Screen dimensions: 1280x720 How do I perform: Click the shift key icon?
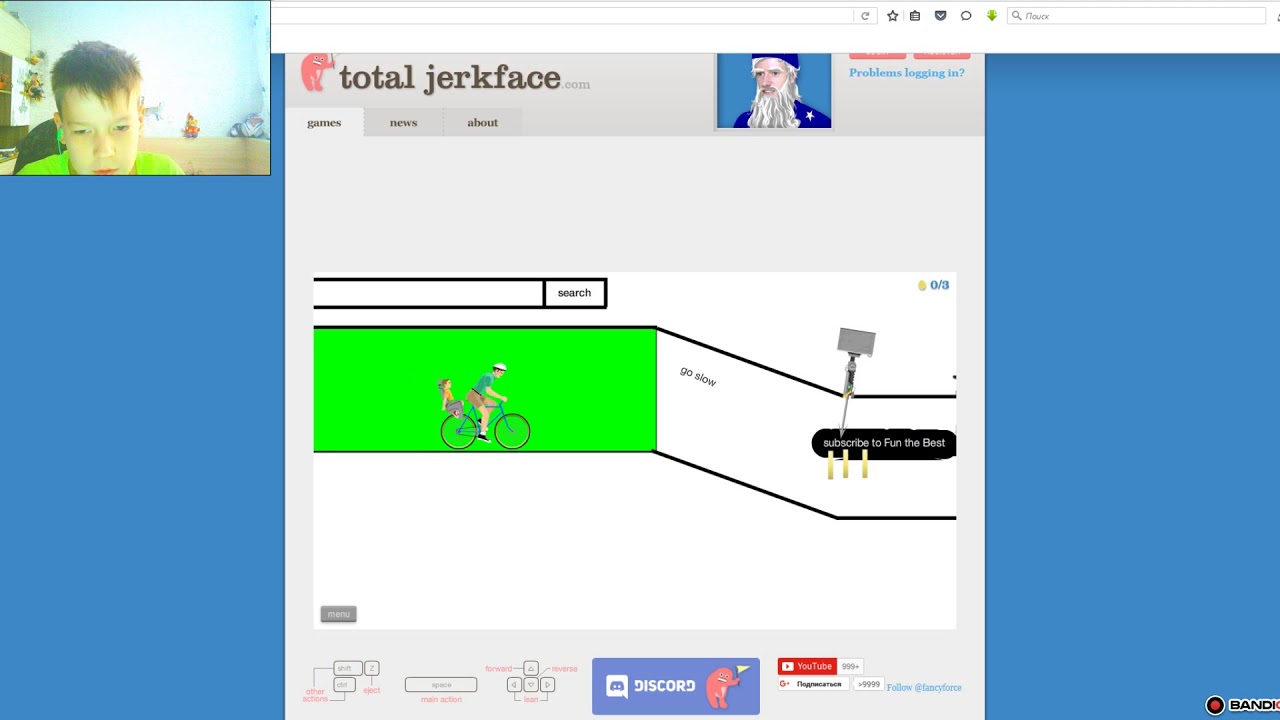[x=347, y=668]
